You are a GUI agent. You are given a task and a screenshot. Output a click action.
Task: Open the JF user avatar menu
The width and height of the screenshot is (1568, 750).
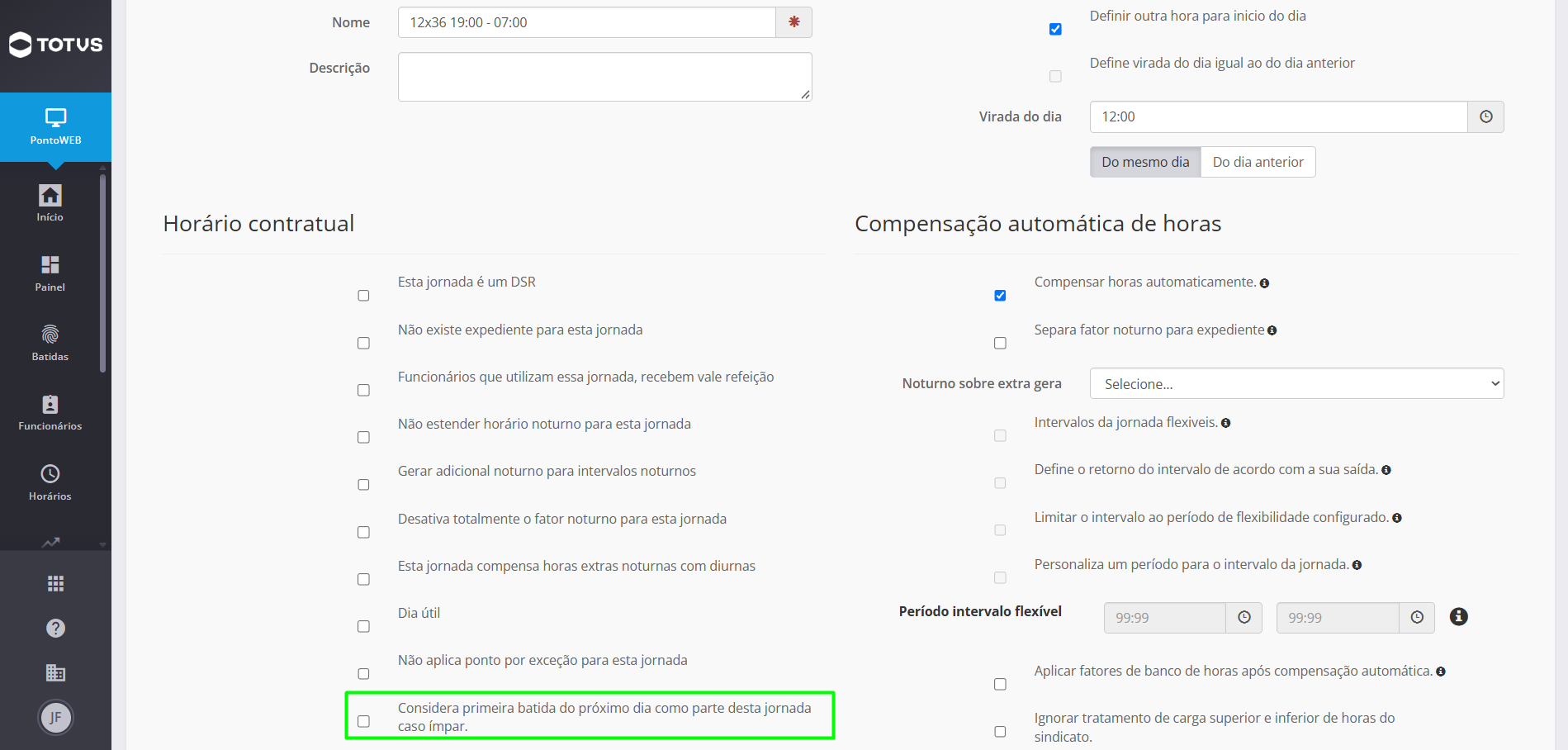pyautogui.click(x=55, y=717)
